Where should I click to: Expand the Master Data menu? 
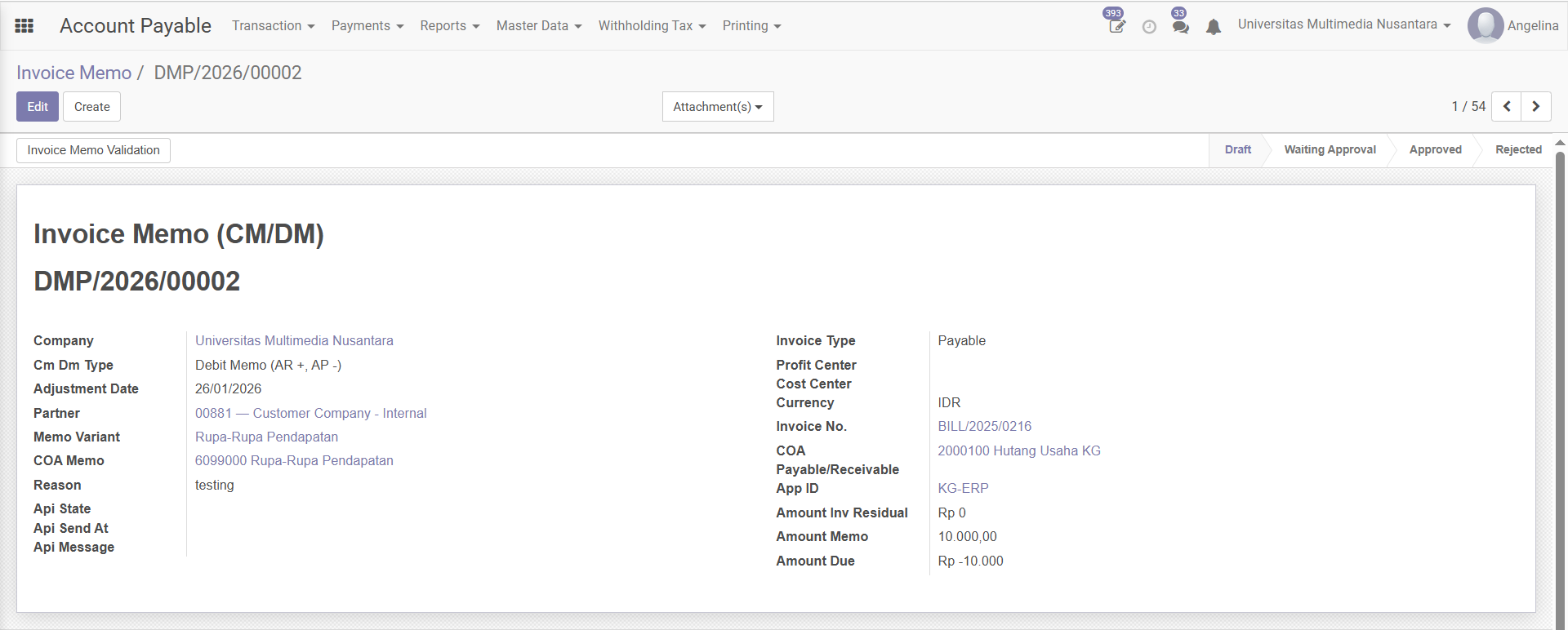point(538,26)
